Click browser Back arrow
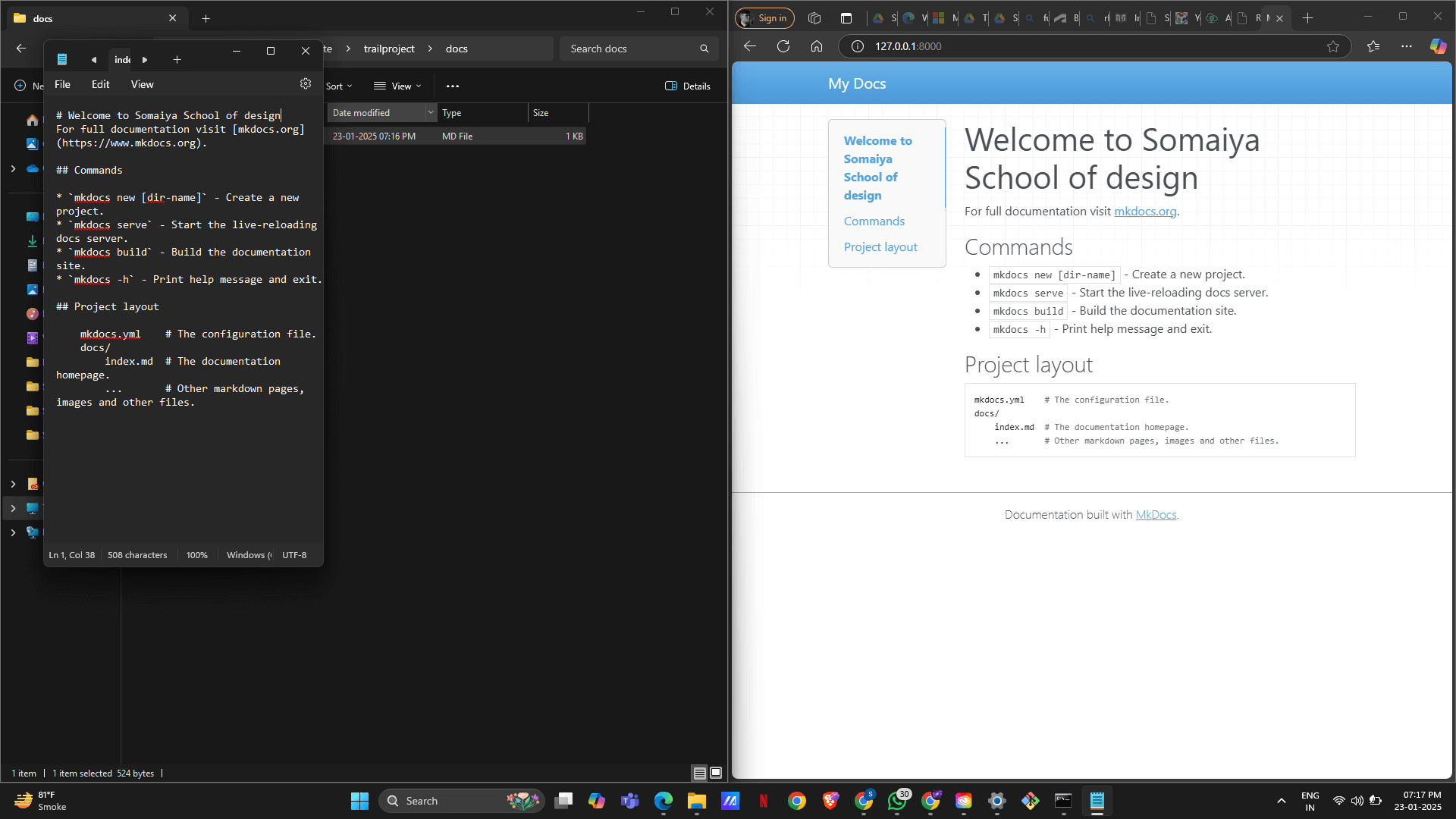The width and height of the screenshot is (1456, 819). click(750, 46)
